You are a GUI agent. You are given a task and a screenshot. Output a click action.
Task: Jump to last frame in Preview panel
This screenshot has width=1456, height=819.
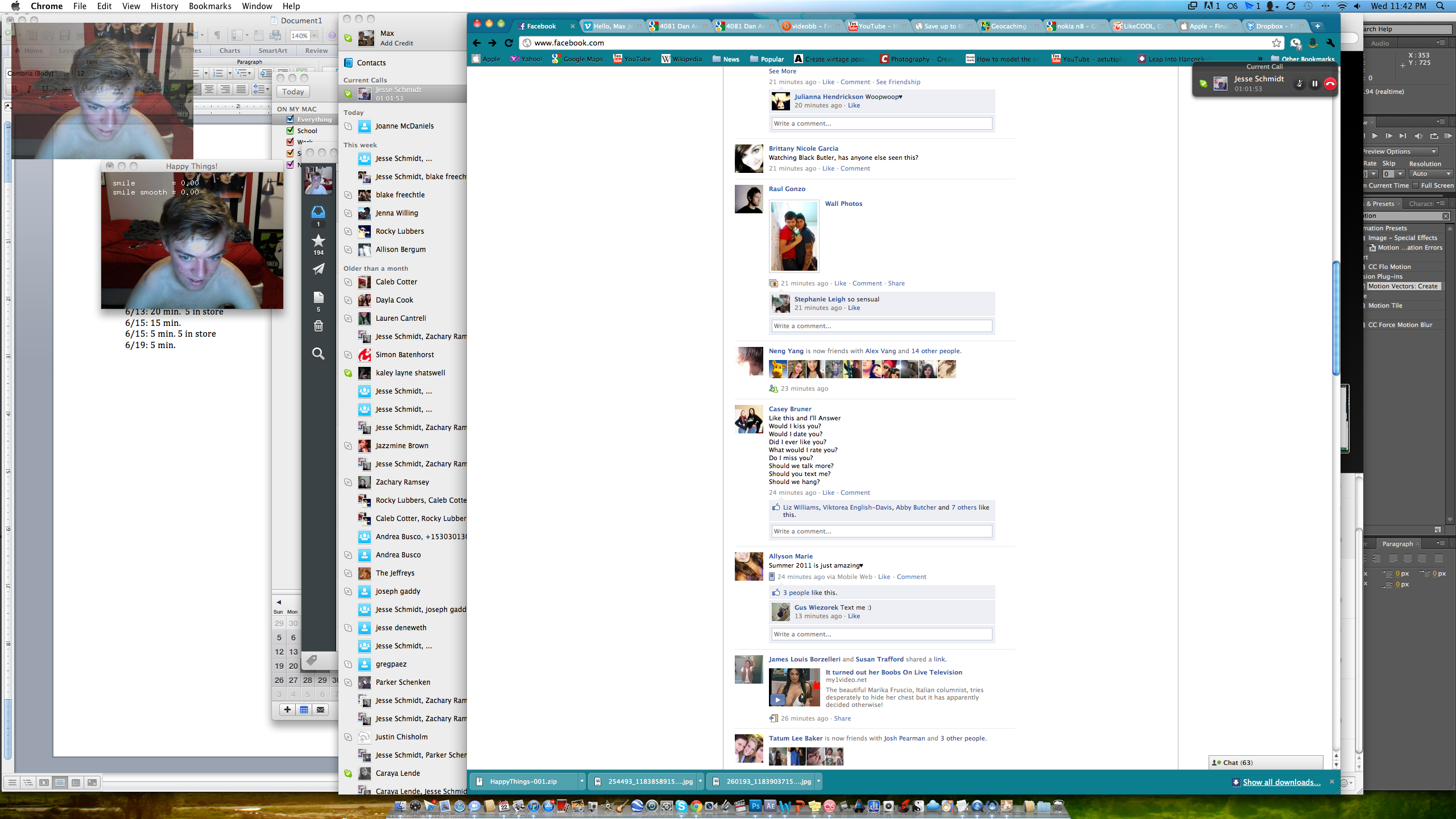tap(1403, 136)
